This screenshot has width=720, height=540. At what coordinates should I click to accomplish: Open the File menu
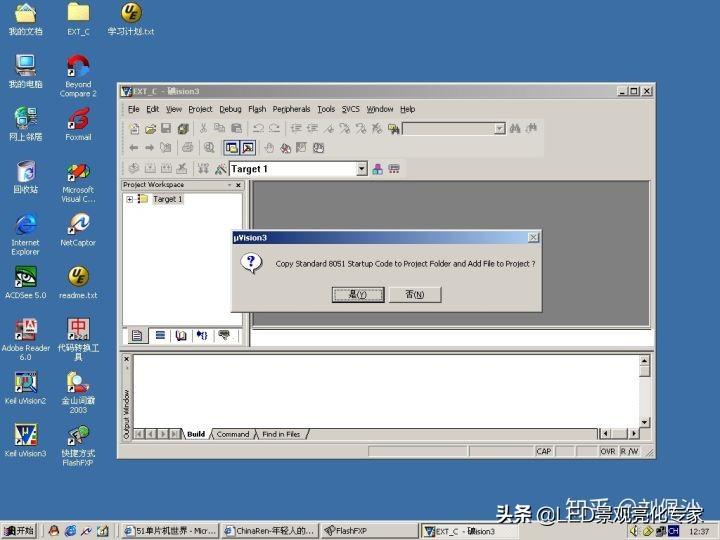134,109
